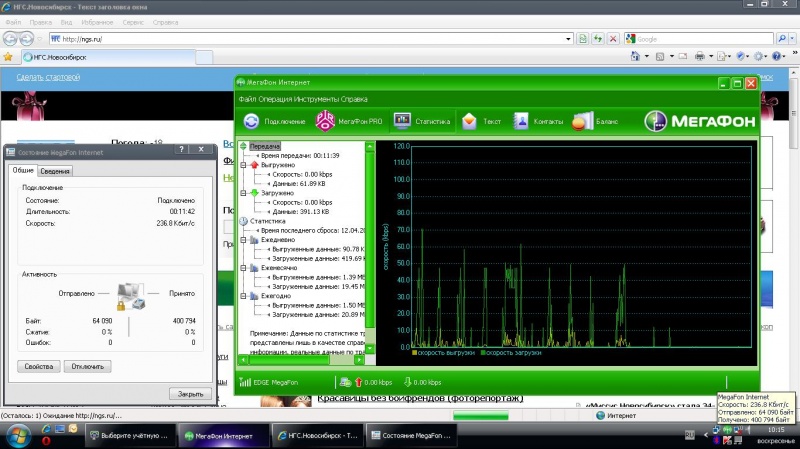Collapse the Ежедневно tree node
Image resolution: width=800 pixels, height=449 pixels.
243,240
